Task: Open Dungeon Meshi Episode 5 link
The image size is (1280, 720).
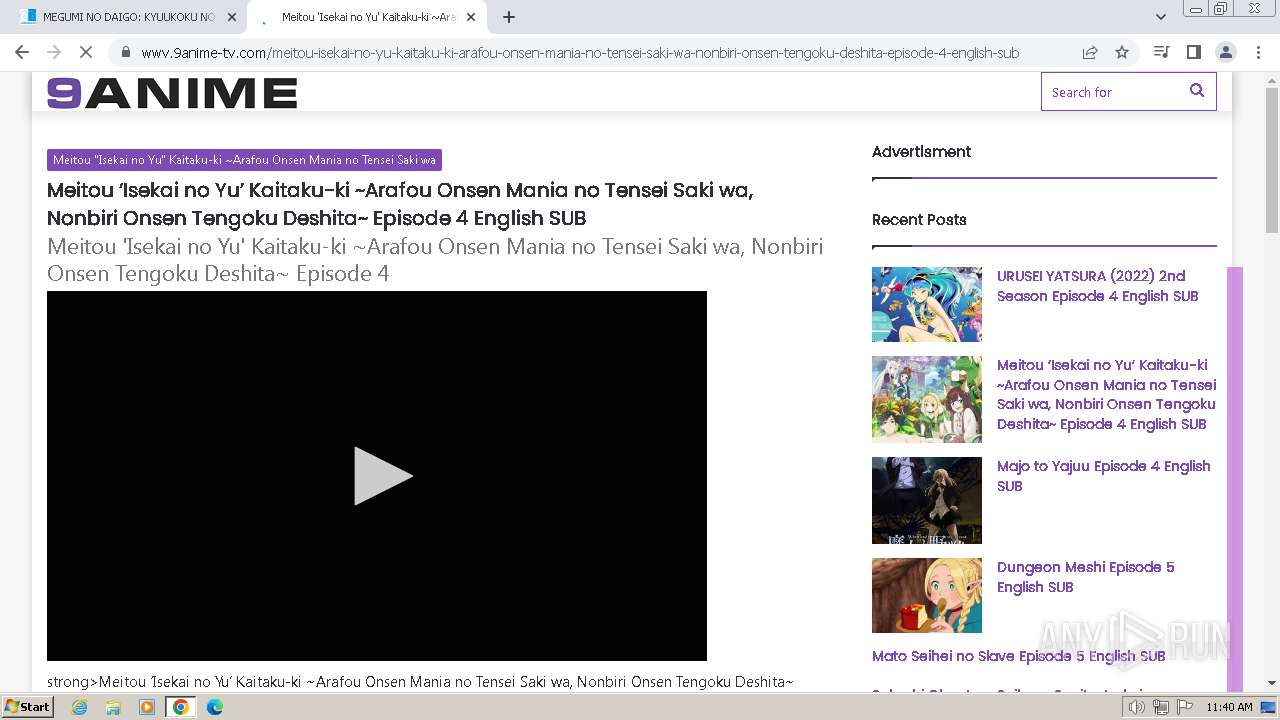Action: tap(1085, 577)
